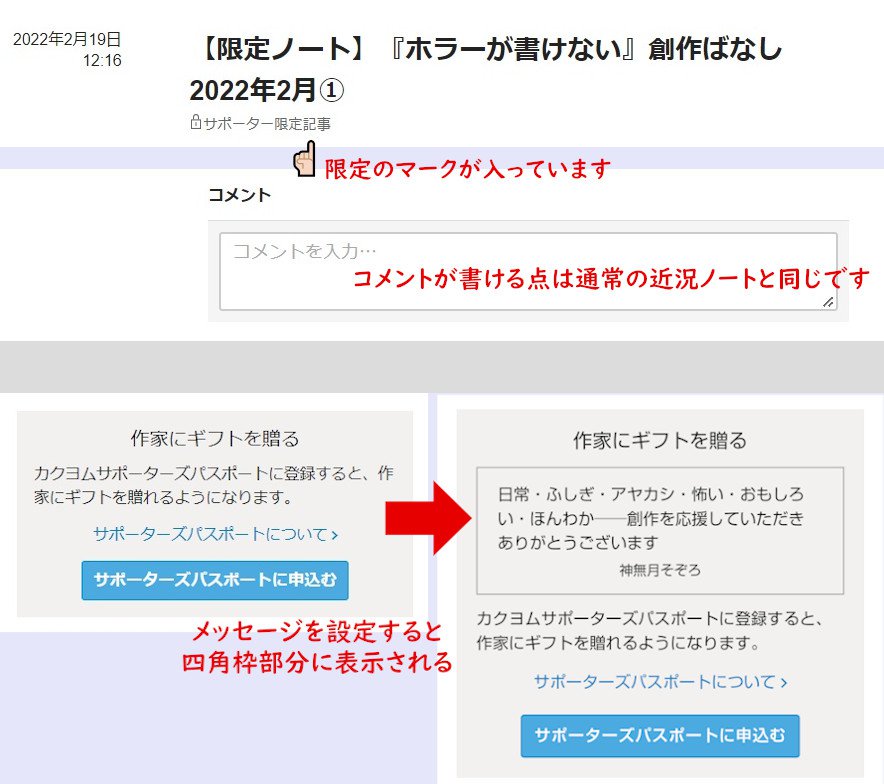Click the サポーター限定記事 label
The image size is (884, 784).
coord(266,124)
